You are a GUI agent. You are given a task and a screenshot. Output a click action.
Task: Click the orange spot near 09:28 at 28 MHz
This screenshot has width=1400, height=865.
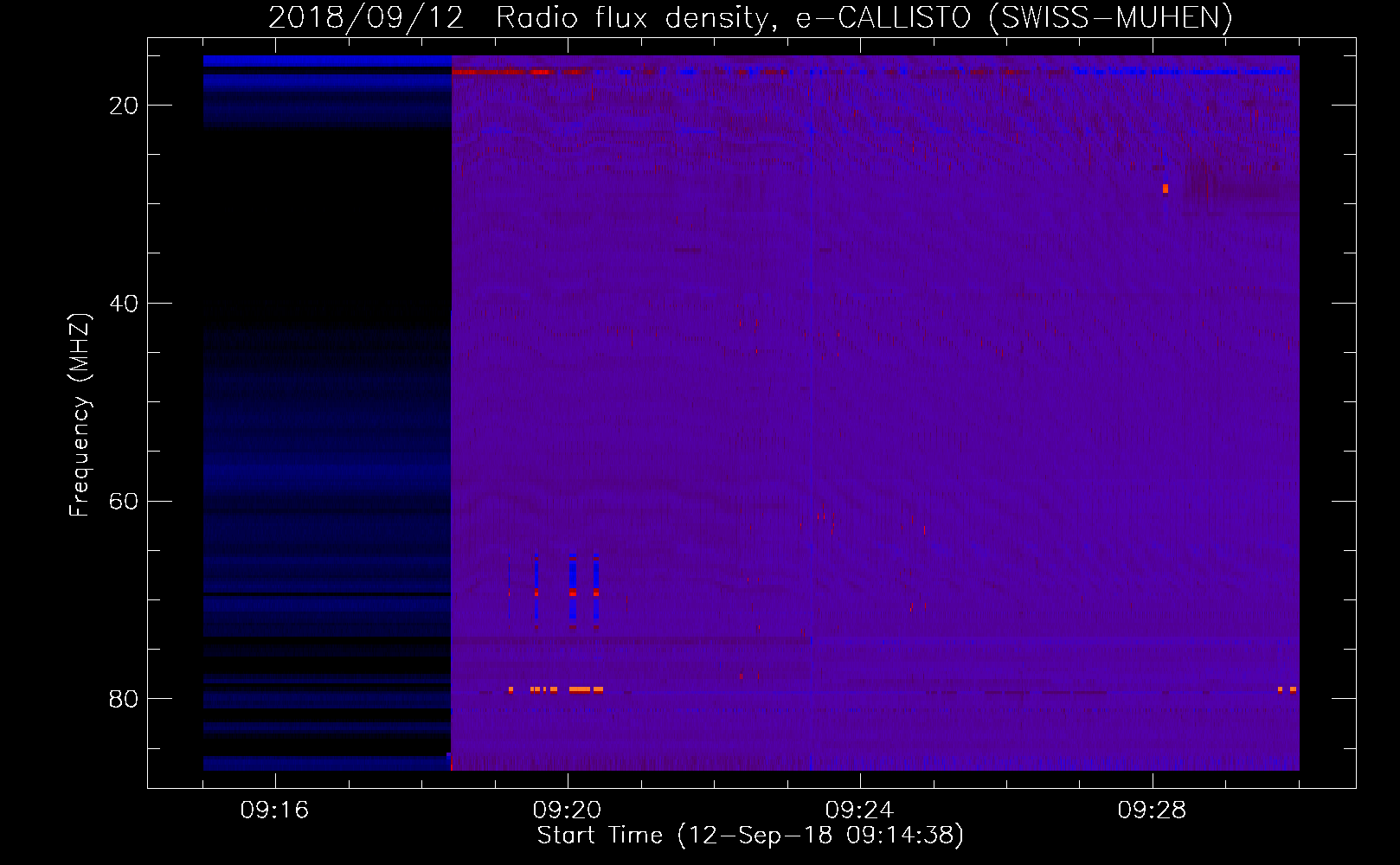click(x=1166, y=189)
